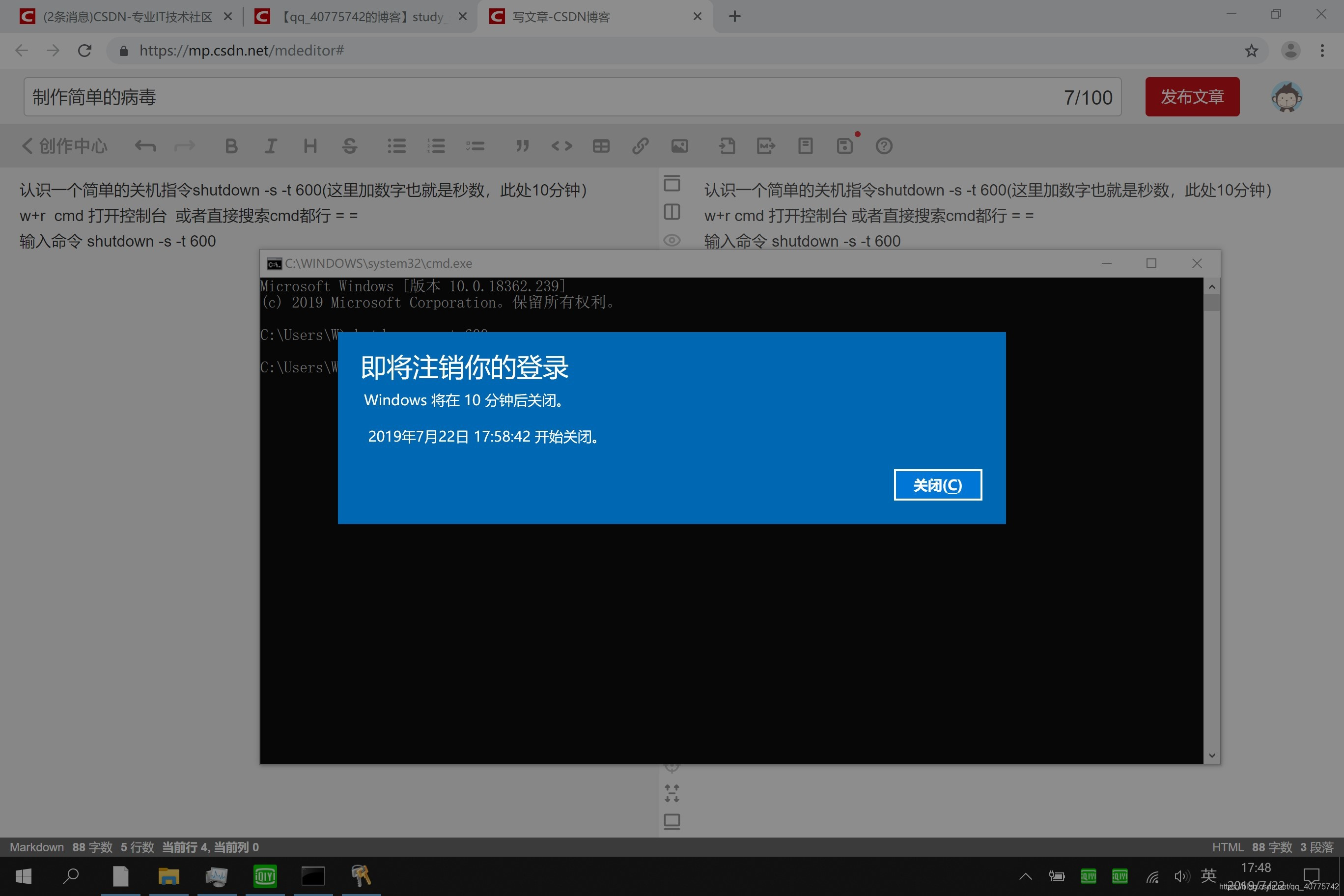Open iQIYI app in taskbar
Image resolution: width=1344 pixels, height=896 pixels.
point(265,876)
